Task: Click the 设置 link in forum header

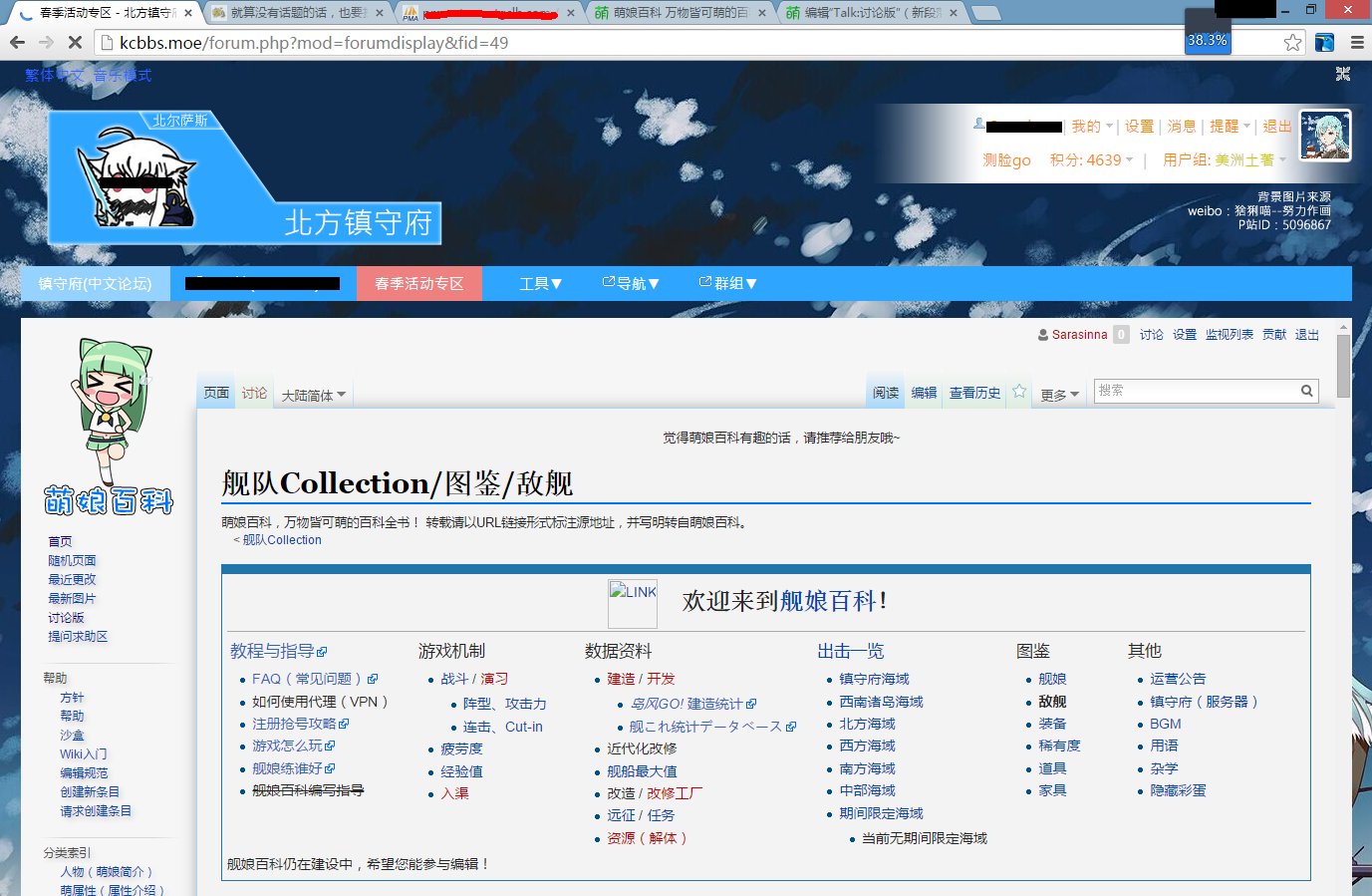Action: click(x=1139, y=127)
